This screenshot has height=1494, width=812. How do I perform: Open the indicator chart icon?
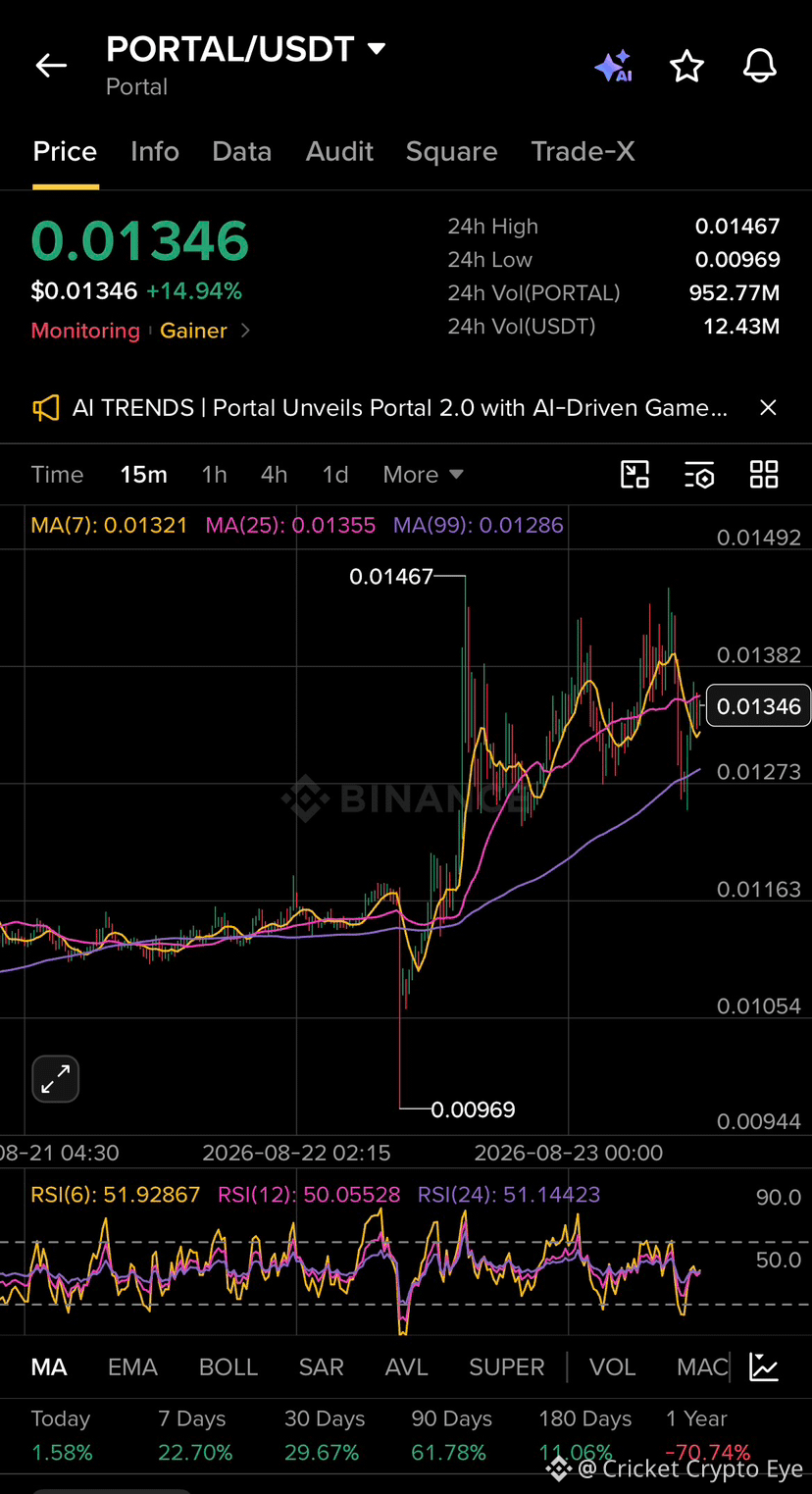click(763, 1366)
